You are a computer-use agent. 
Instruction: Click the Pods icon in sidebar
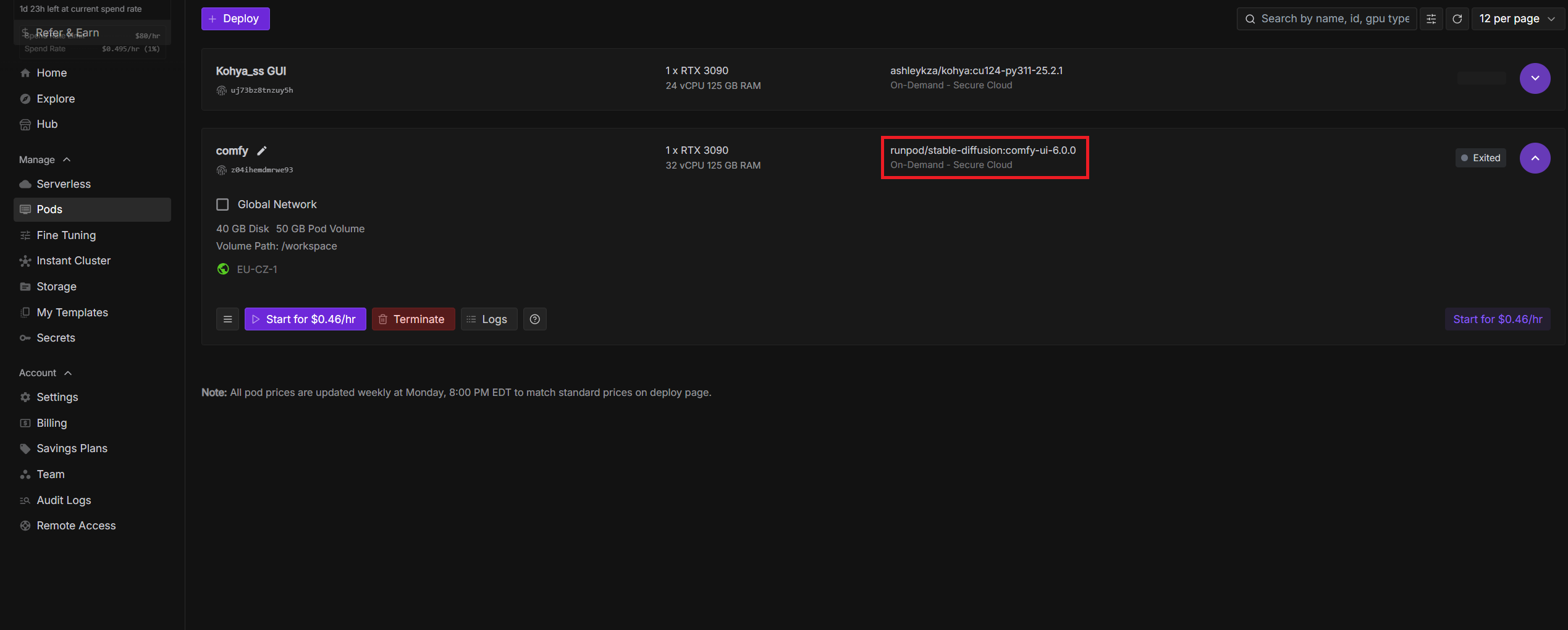coord(25,209)
